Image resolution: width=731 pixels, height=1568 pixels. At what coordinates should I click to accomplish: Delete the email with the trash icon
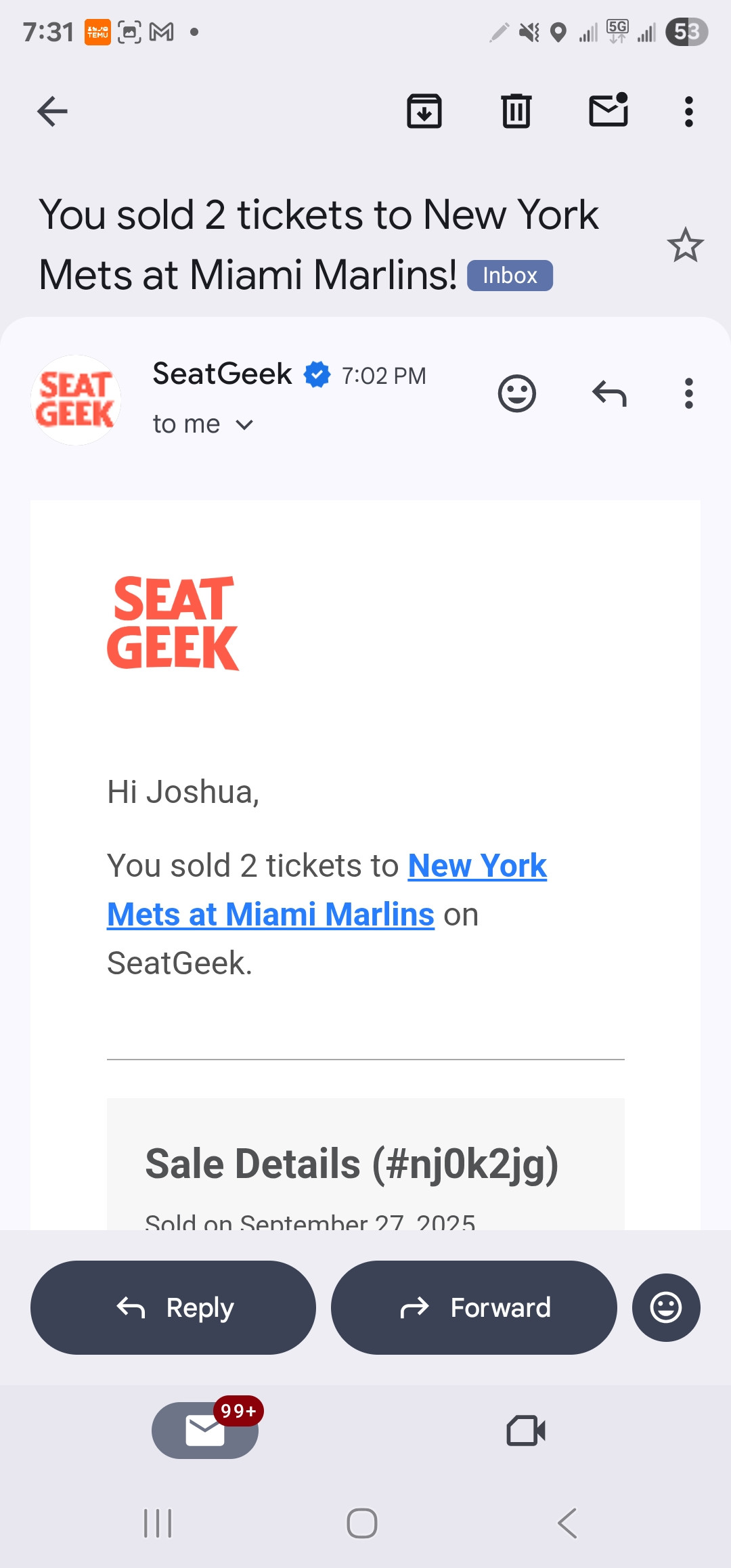[x=516, y=112]
